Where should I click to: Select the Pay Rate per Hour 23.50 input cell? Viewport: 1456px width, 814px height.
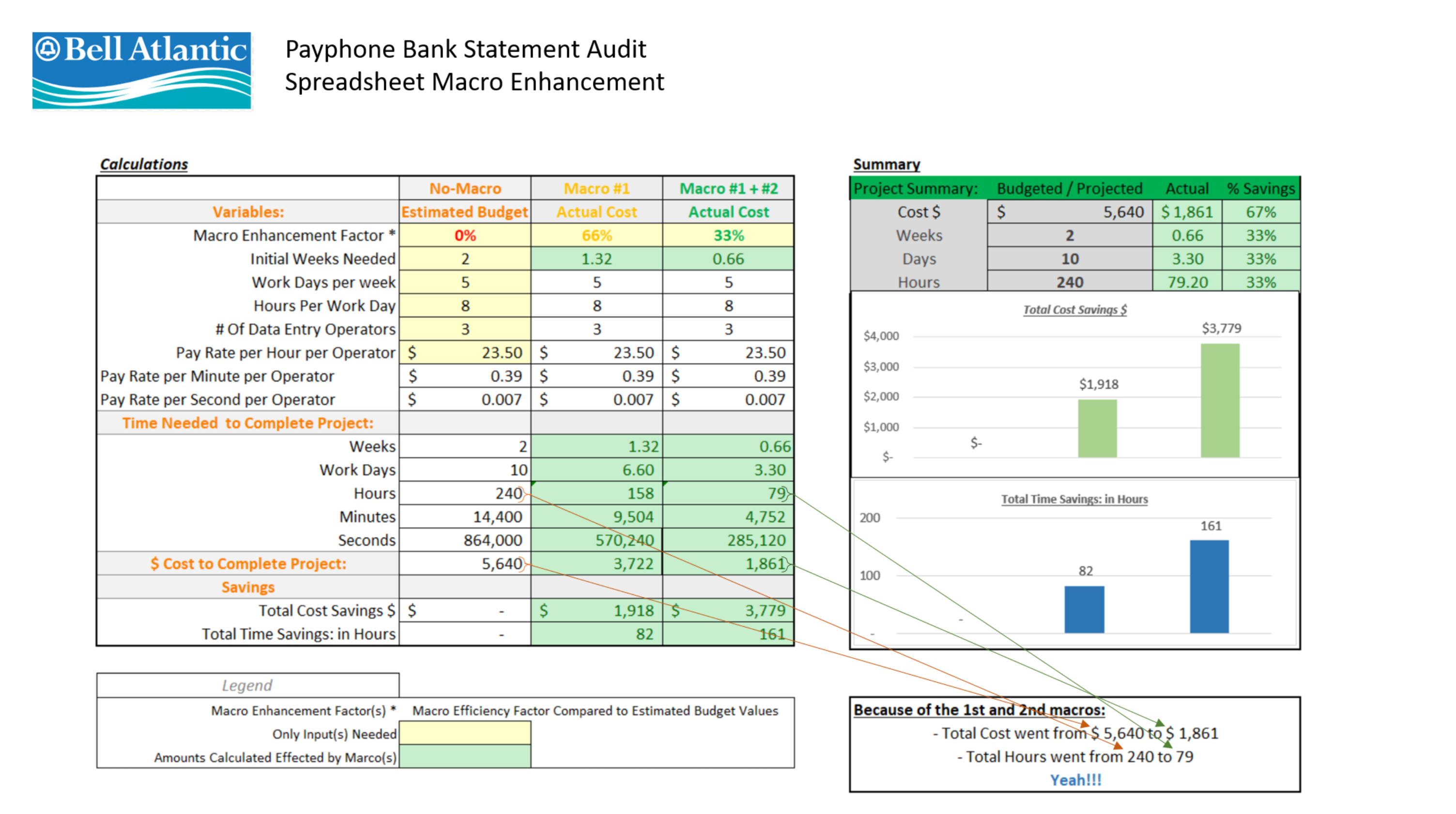[x=465, y=352]
